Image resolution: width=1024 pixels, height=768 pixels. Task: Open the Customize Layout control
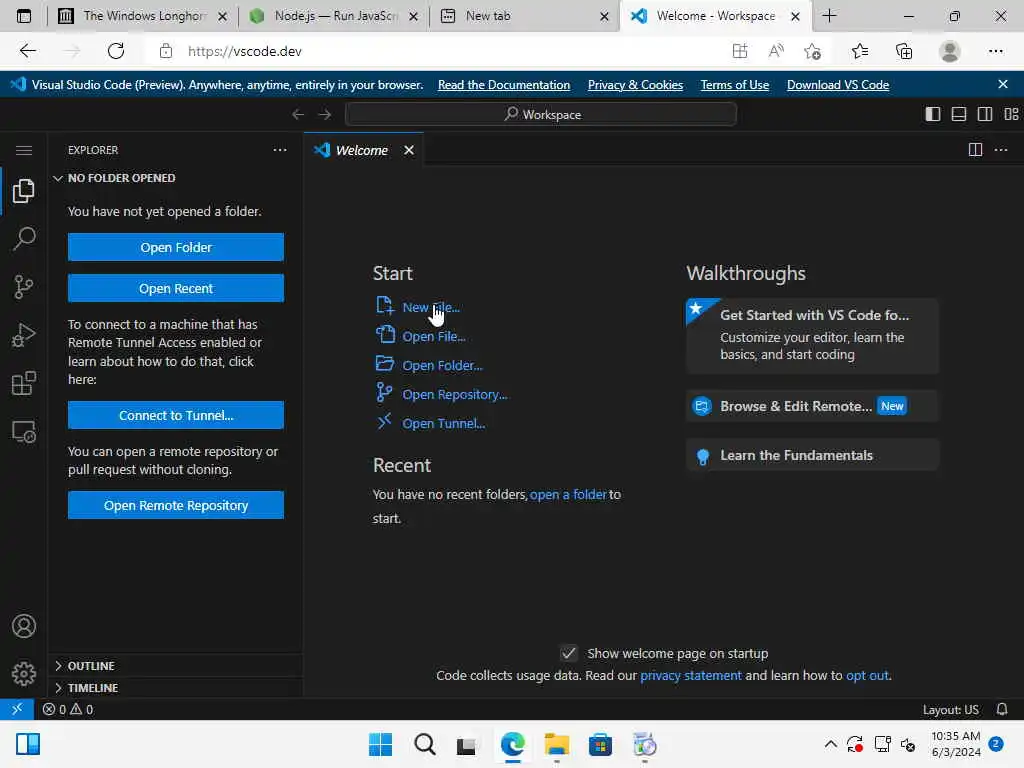[1011, 114]
